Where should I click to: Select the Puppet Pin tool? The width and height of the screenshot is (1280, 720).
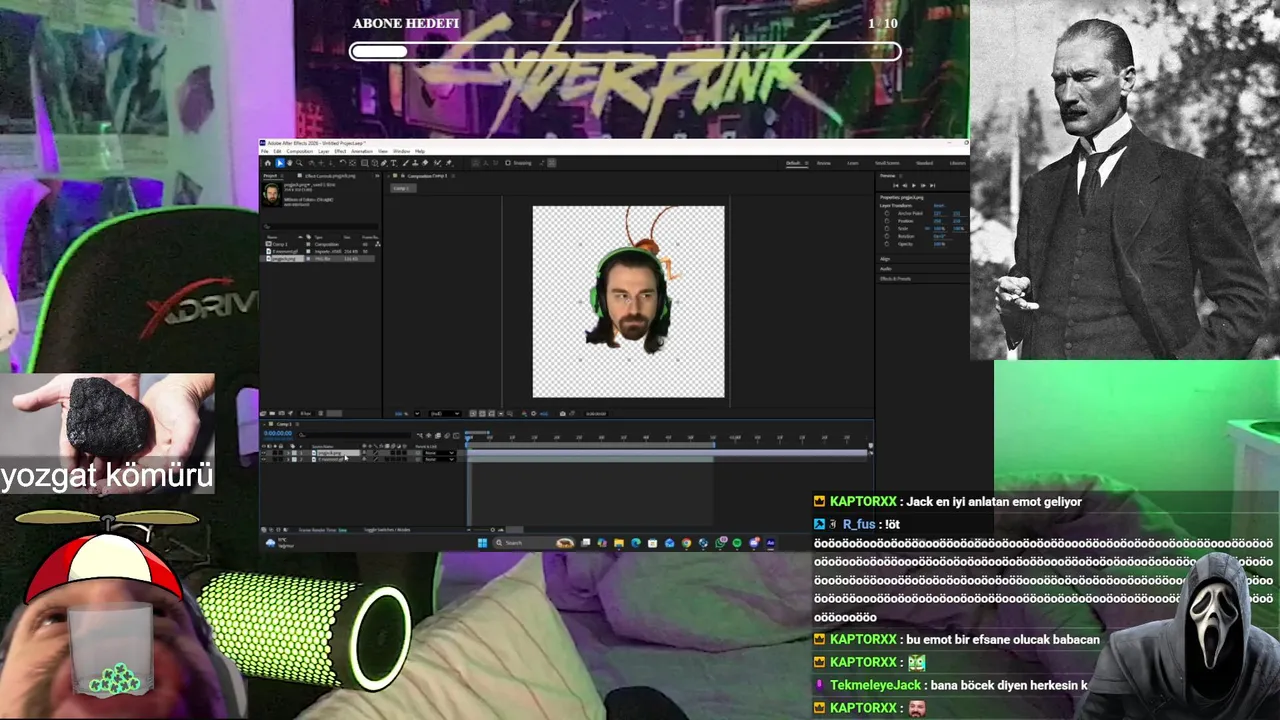click(449, 163)
